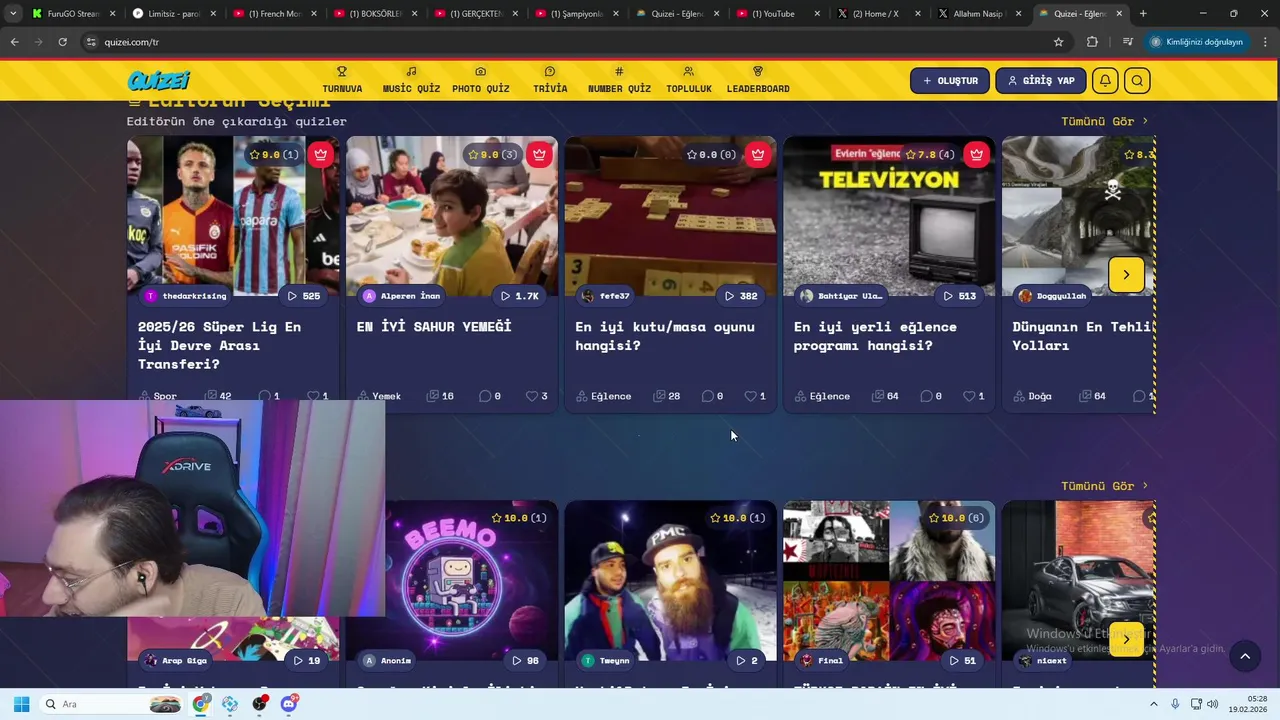The height and width of the screenshot is (720, 1280).
Task: Open author Alperen İnan profile
Action: 402,296
